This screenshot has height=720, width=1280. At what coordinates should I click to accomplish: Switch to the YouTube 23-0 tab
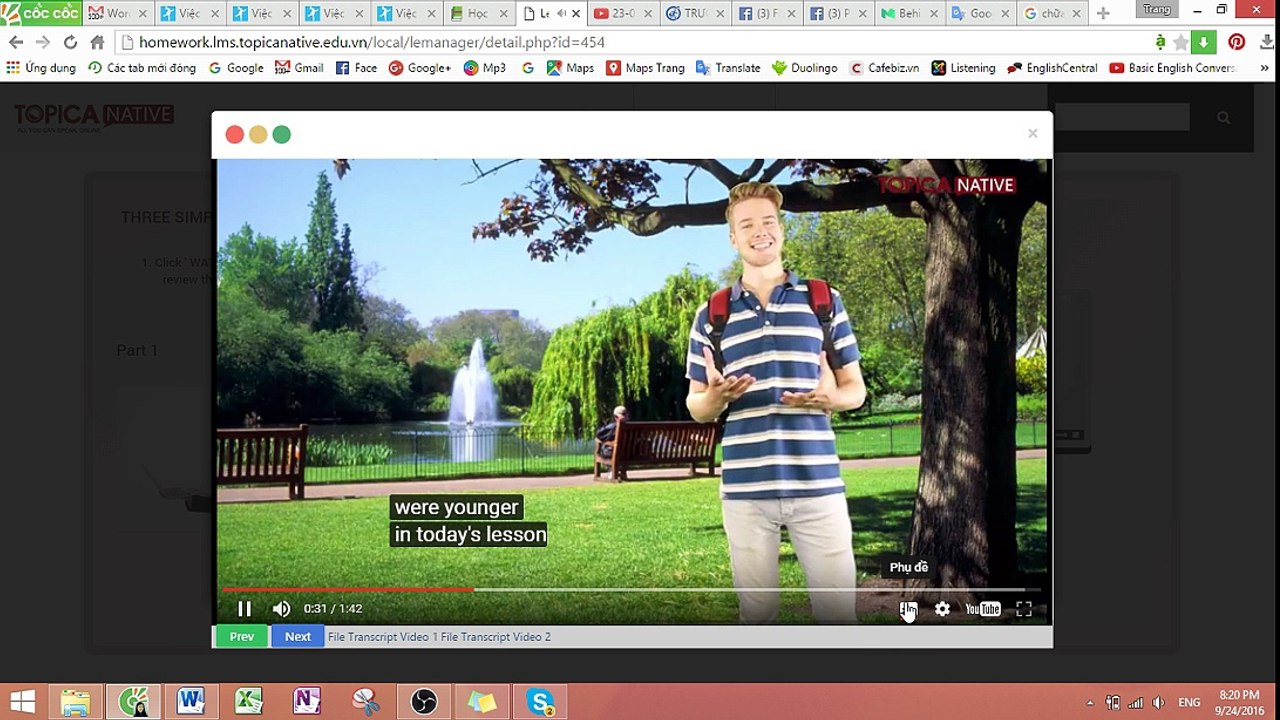pos(621,14)
